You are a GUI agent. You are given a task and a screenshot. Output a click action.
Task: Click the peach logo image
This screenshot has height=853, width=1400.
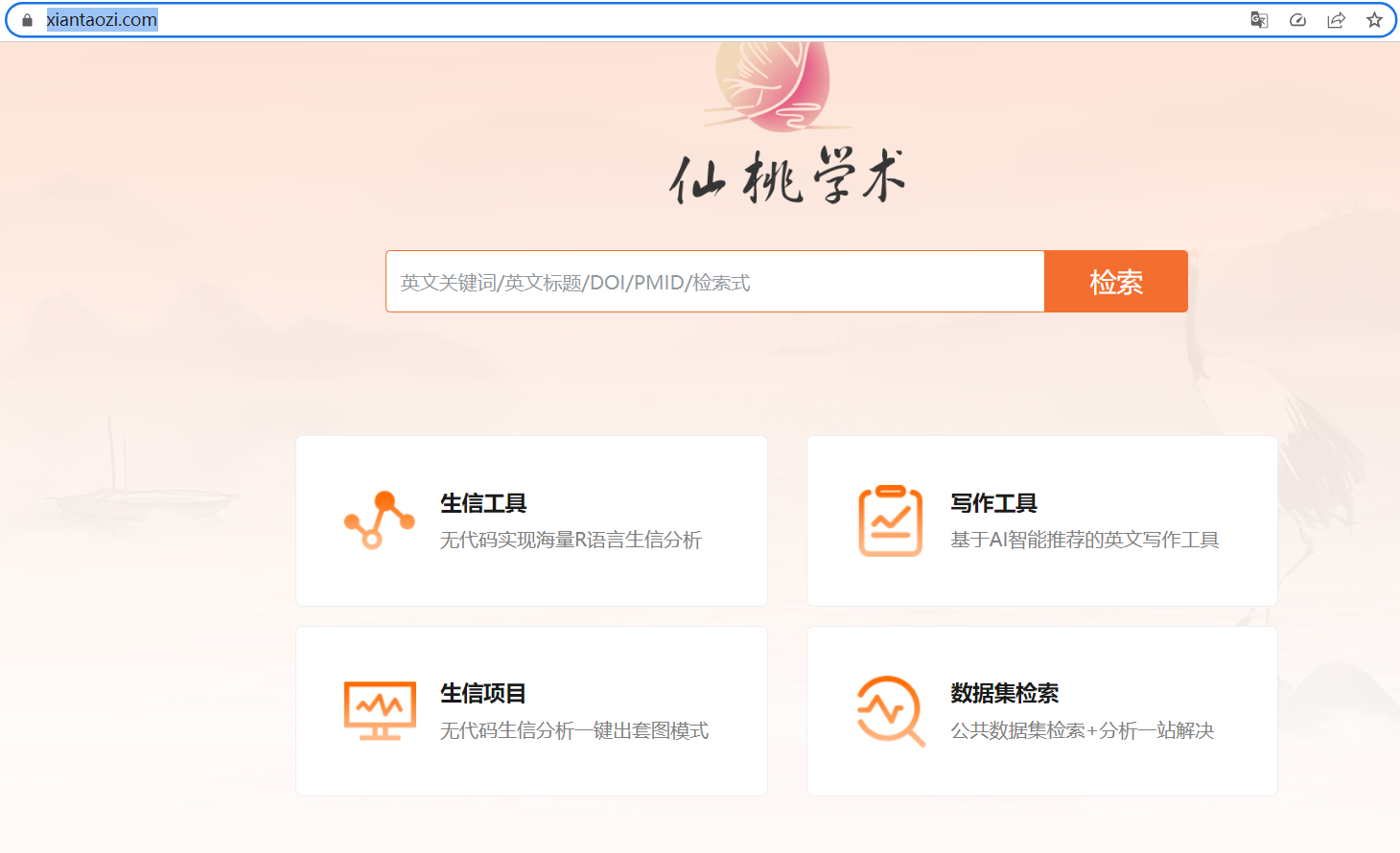point(775,84)
